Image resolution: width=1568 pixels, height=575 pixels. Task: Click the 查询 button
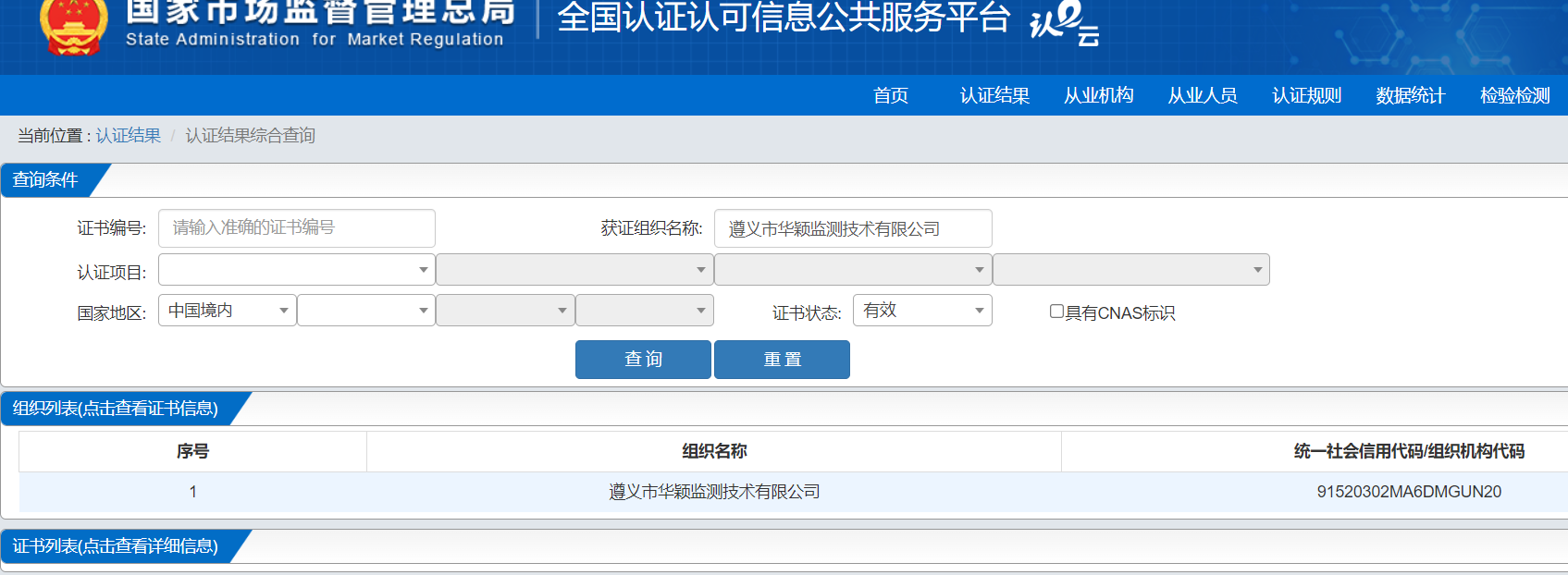click(x=643, y=360)
